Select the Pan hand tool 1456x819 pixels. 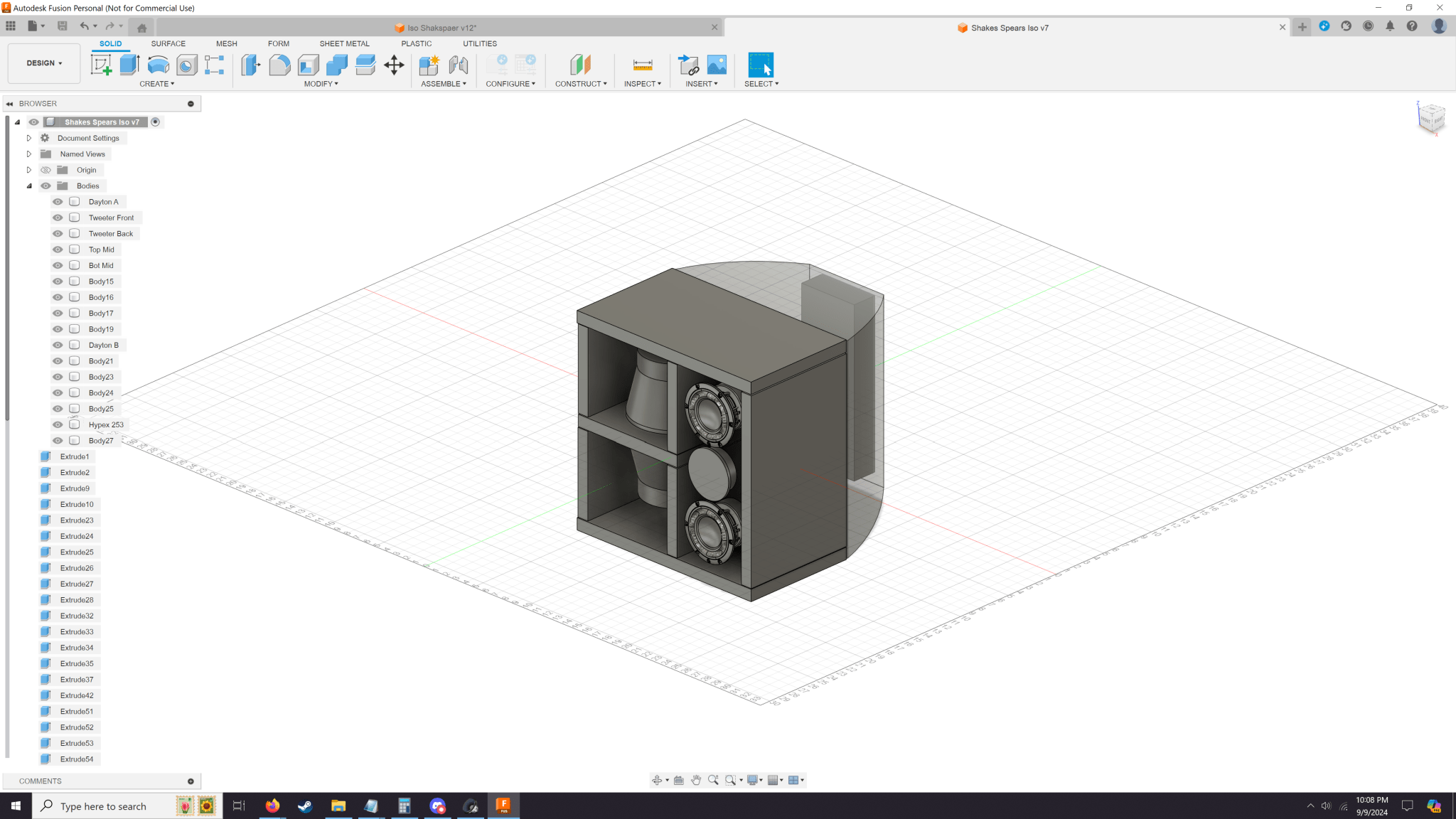pyautogui.click(x=696, y=780)
